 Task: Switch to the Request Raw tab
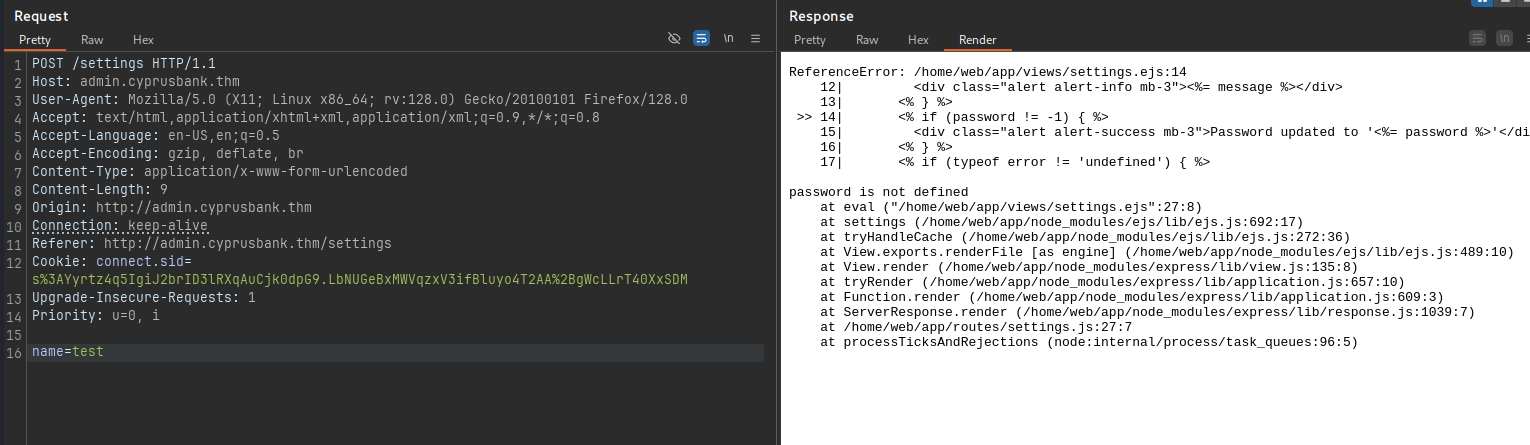pos(92,40)
